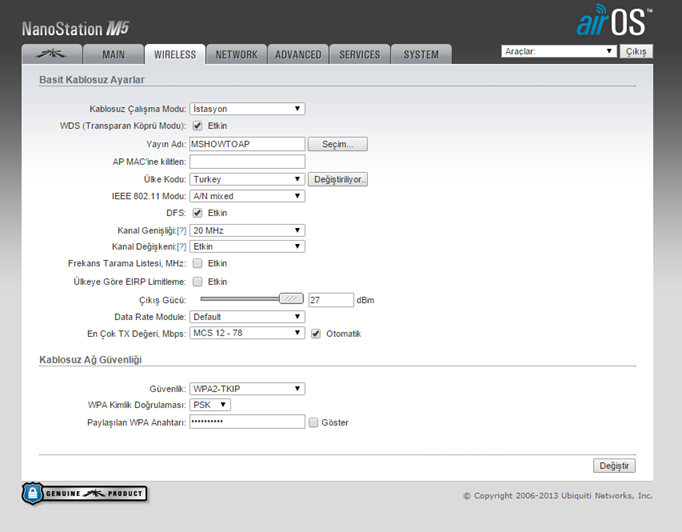Click the NanoStation M5 title
The height and width of the screenshot is (532, 682).
[76, 29]
